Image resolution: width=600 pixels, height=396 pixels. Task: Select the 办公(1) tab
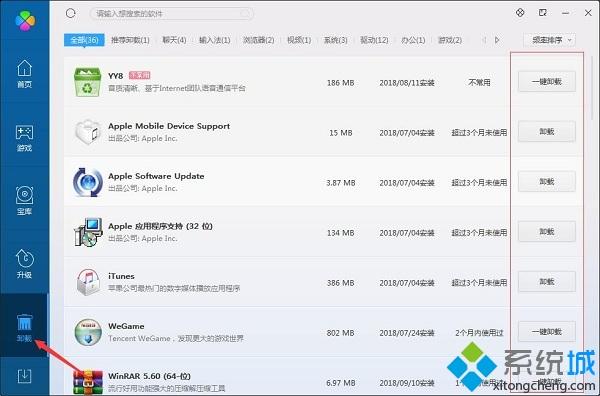(x=413, y=40)
